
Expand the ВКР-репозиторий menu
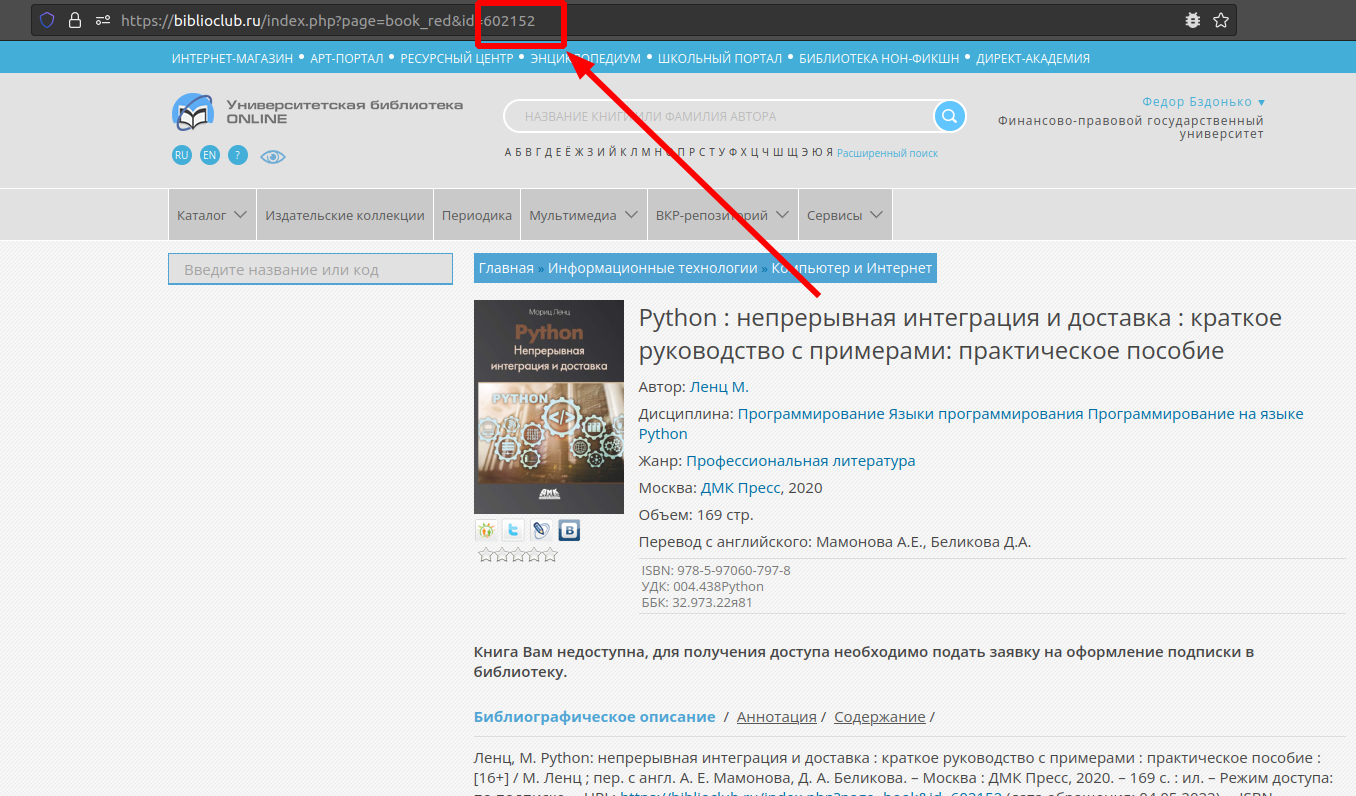click(723, 215)
